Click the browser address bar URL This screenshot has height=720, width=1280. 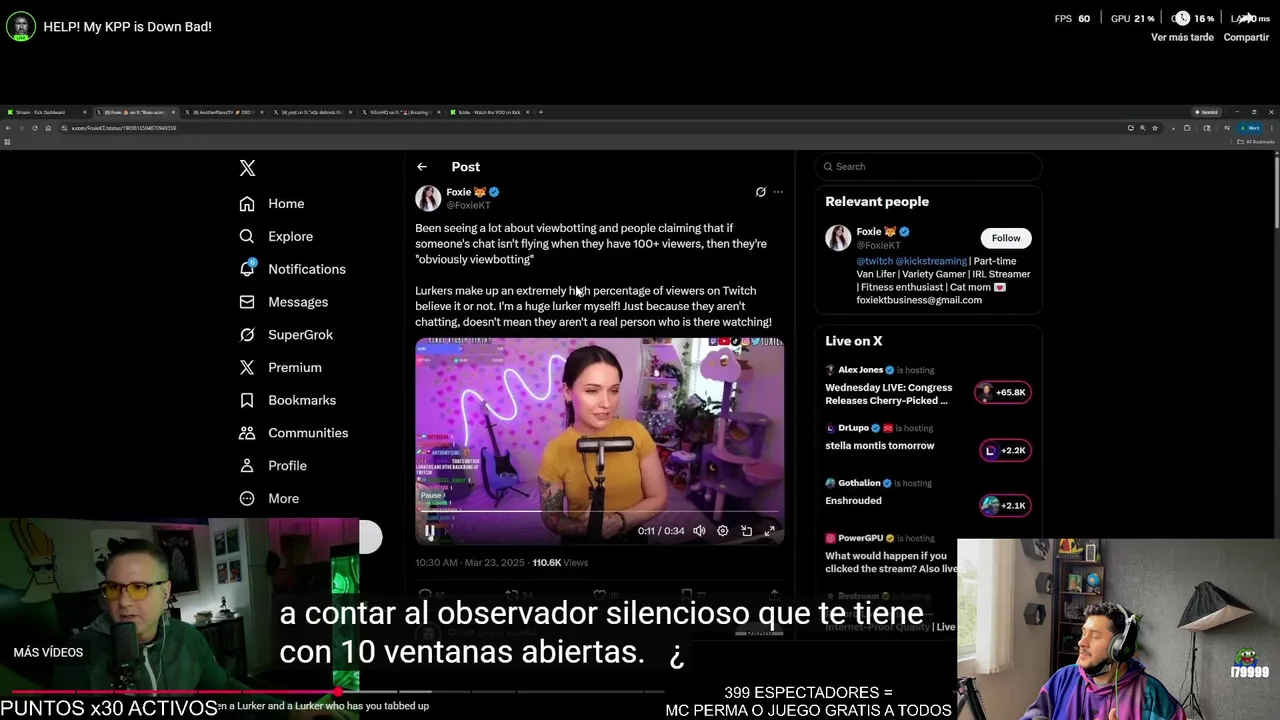(x=124, y=128)
